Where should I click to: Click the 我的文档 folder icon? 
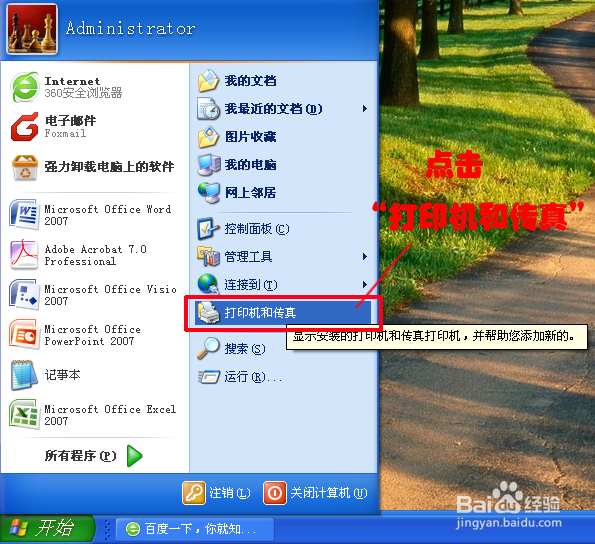click(x=208, y=81)
